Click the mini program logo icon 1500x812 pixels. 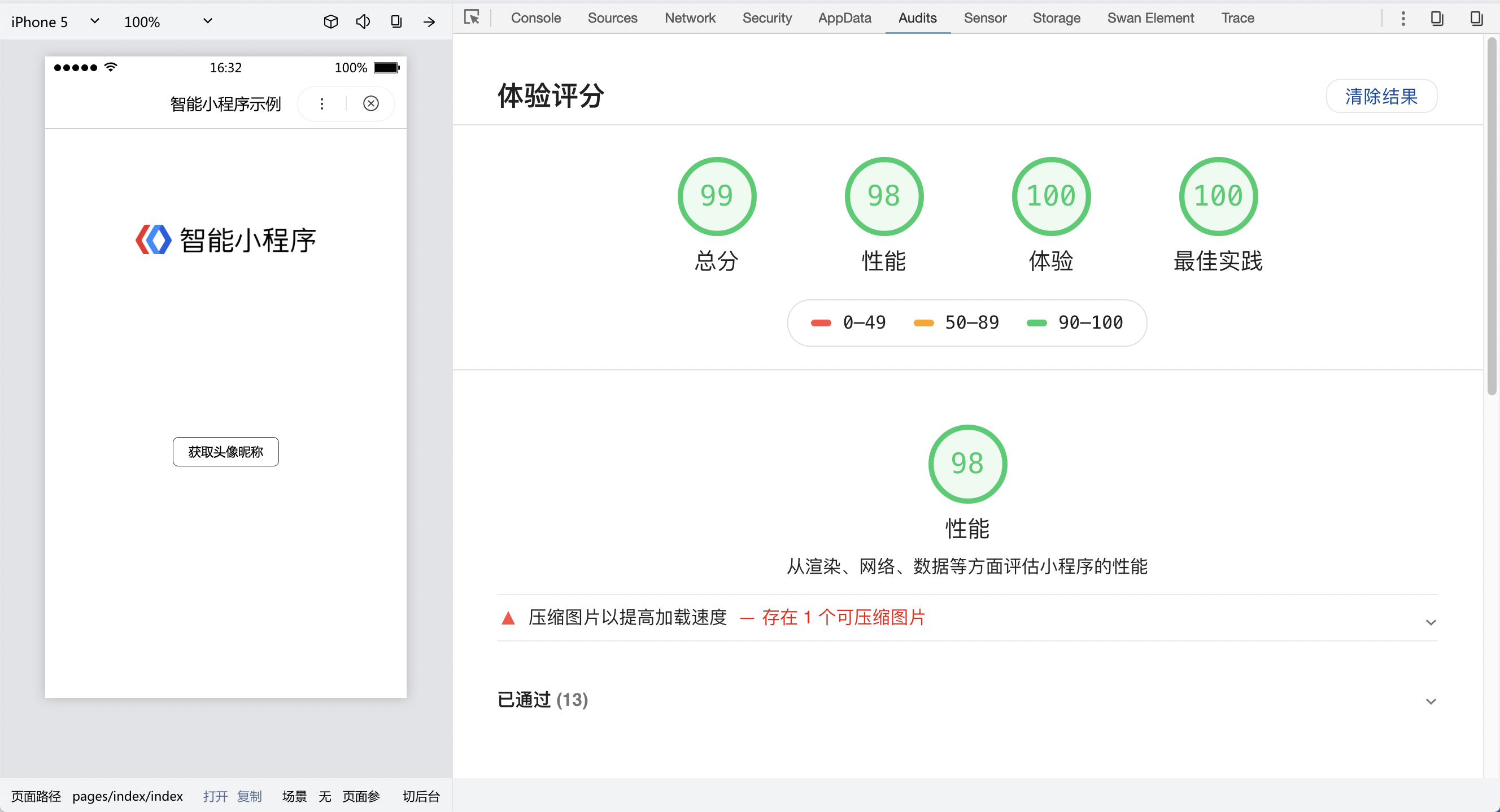coord(154,240)
